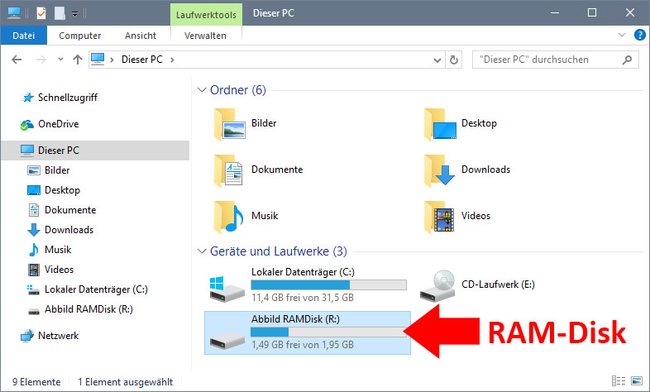Open the CD-Laufwerk (E:) drive

pyautogui.click(x=477, y=285)
